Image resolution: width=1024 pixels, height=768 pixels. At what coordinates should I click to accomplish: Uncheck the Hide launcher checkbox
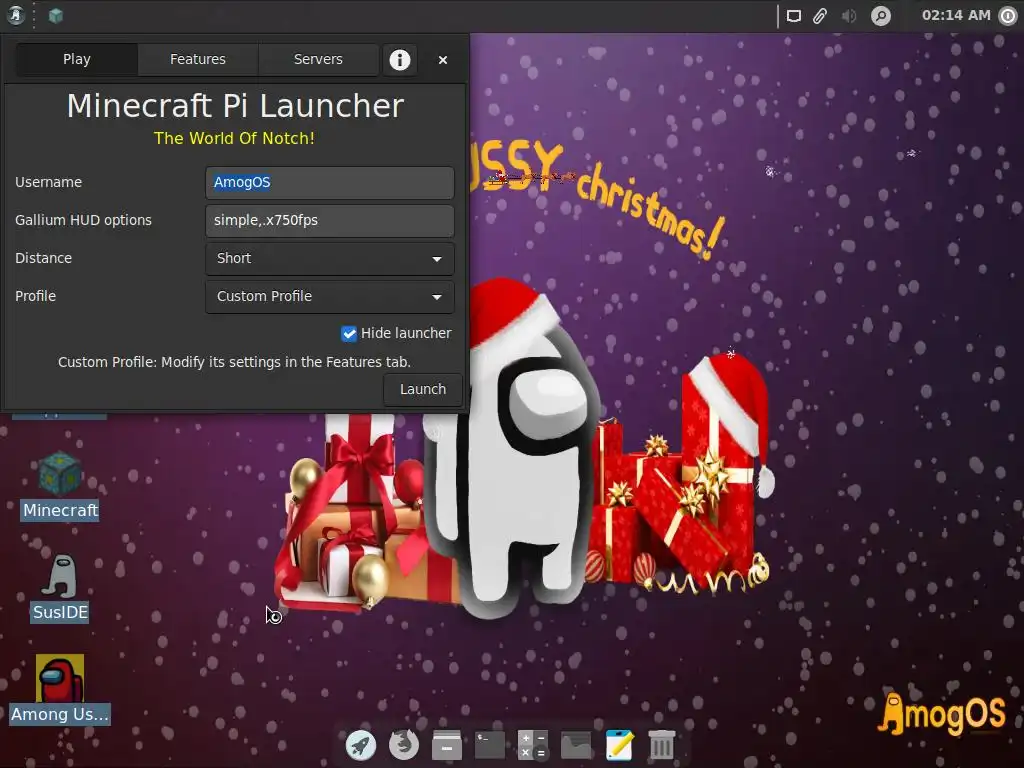[349, 334]
